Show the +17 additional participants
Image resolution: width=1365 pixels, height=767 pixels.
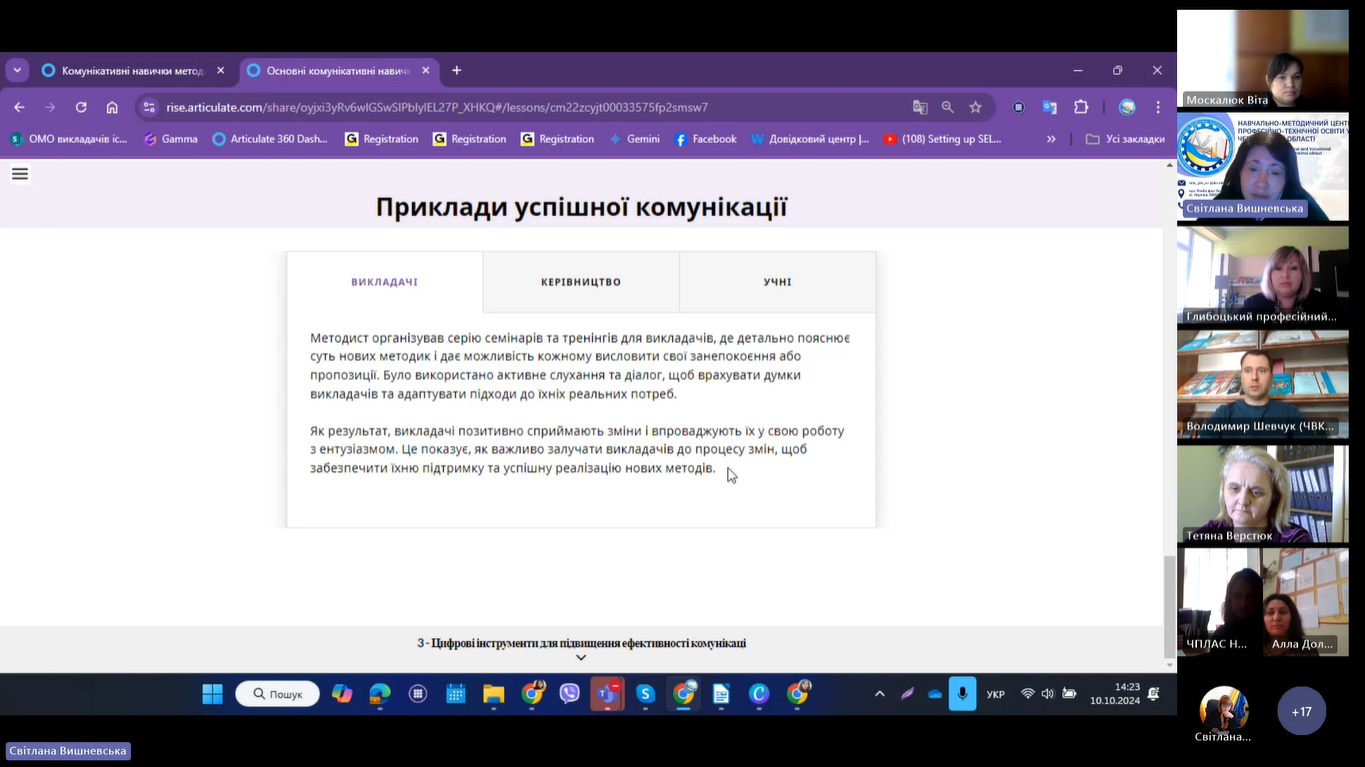pyautogui.click(x=1301, y=711)
